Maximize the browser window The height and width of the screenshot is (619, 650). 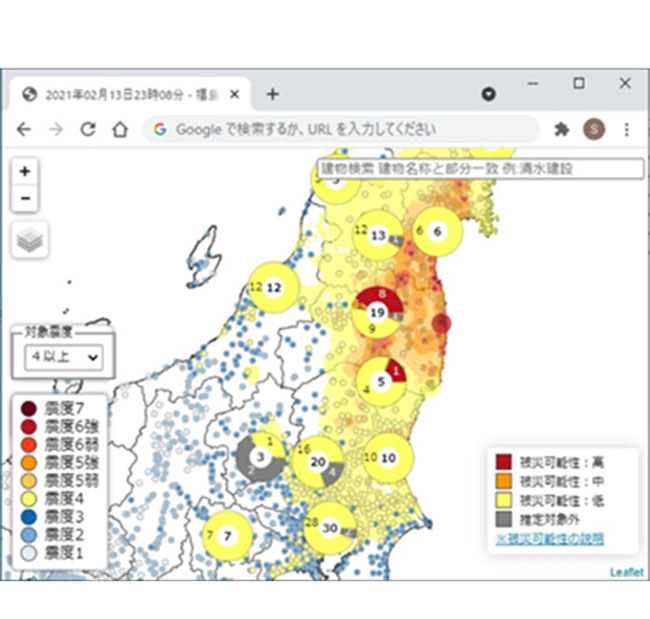click(x=579, y=84)
